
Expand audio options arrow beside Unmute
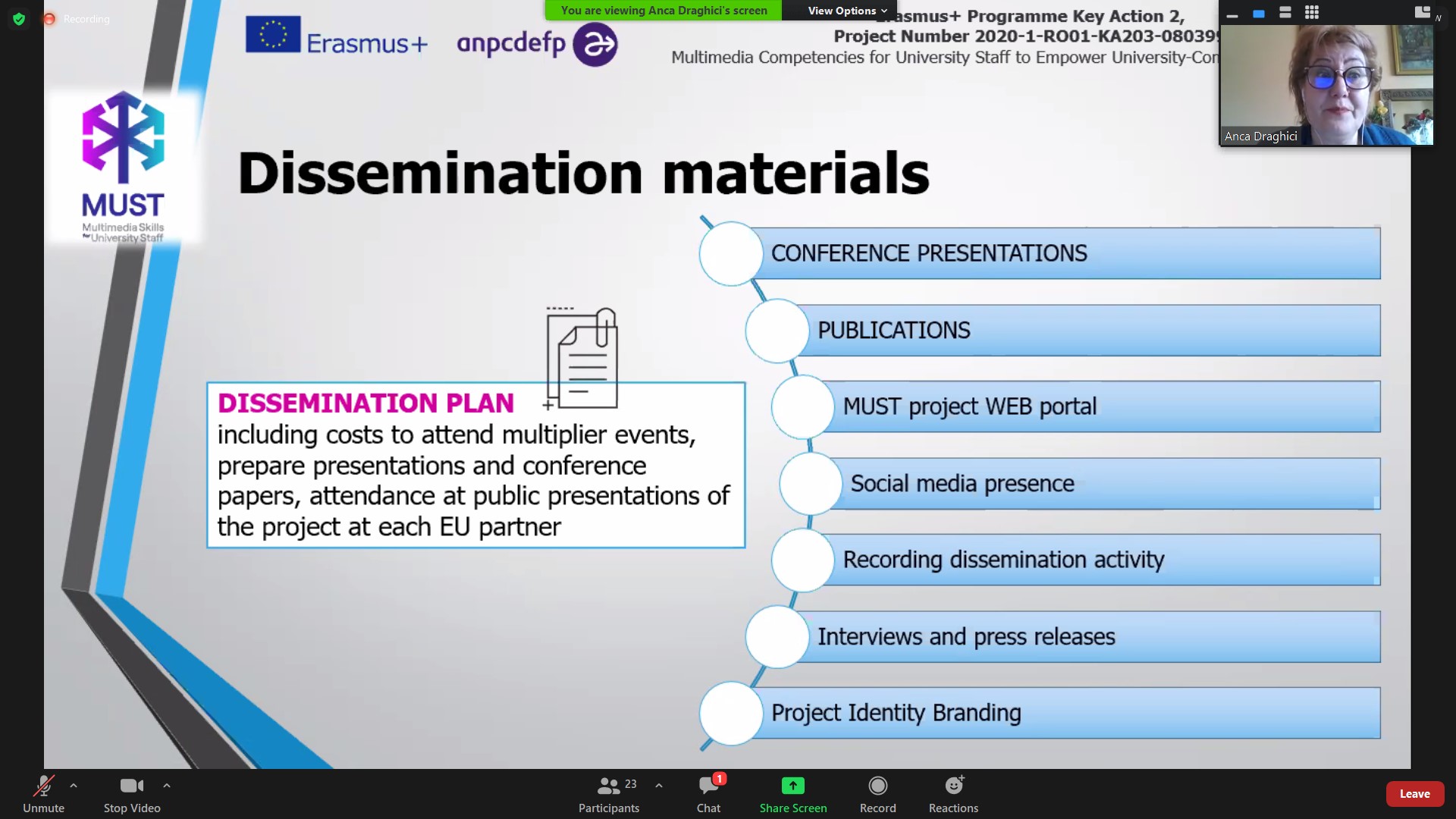pos(74,786)
